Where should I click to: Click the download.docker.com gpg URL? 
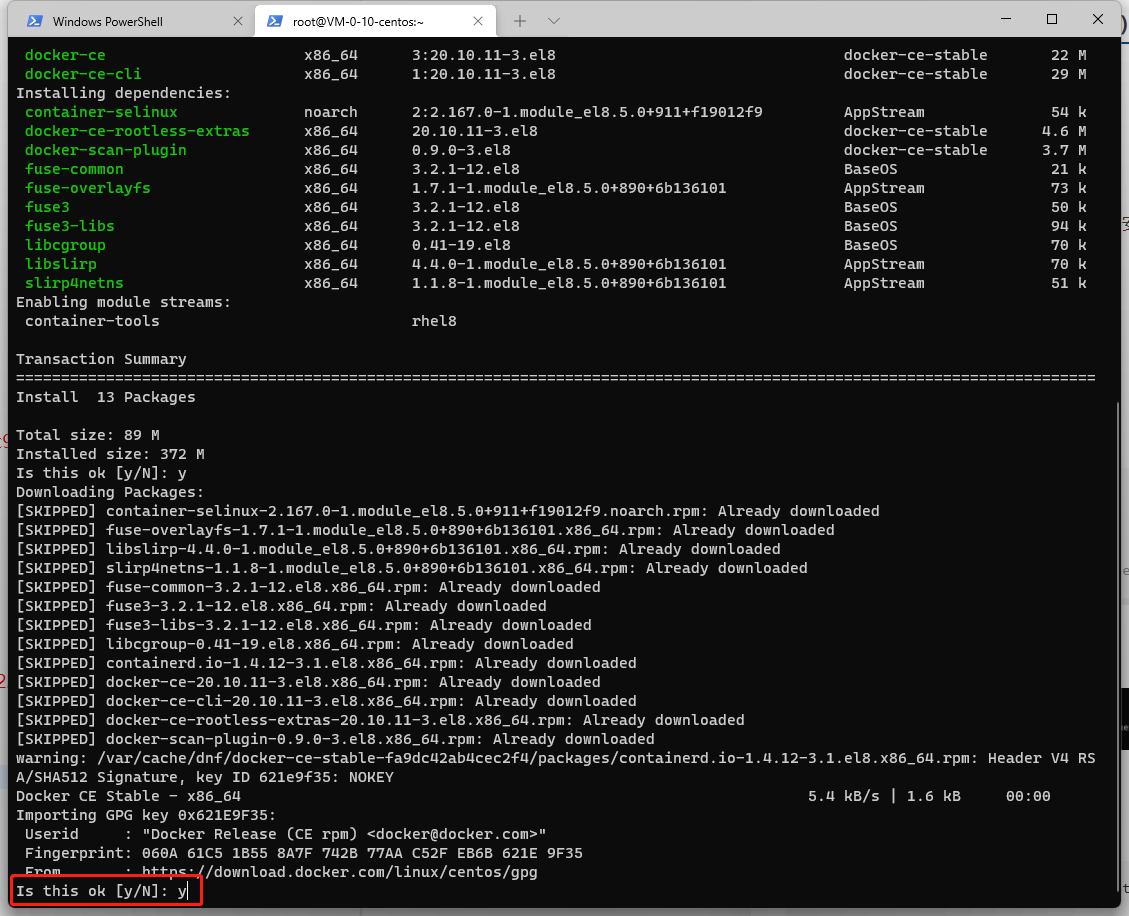(x=340, y=872)
